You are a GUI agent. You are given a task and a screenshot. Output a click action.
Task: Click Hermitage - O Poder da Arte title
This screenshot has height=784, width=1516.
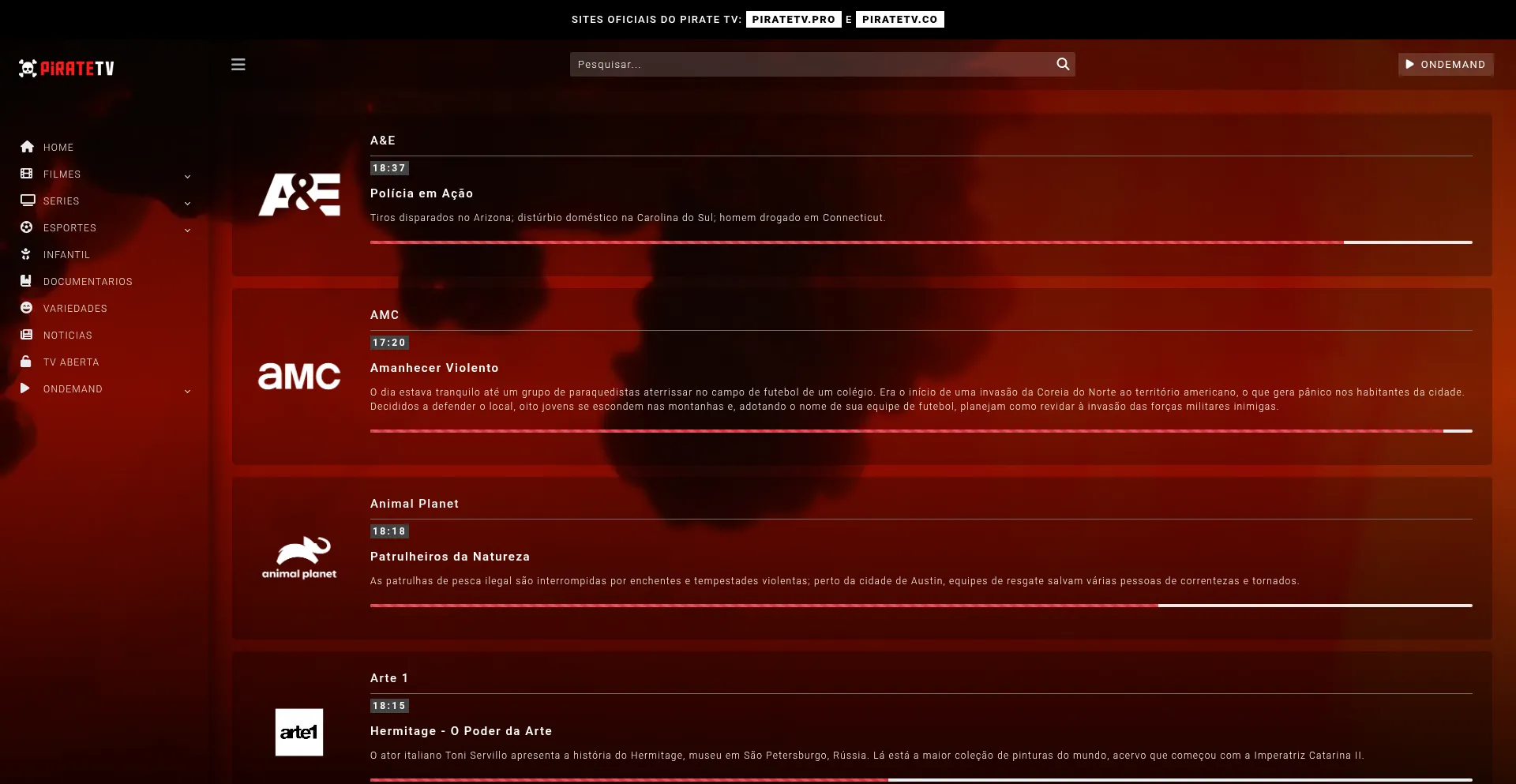point(461,731)
